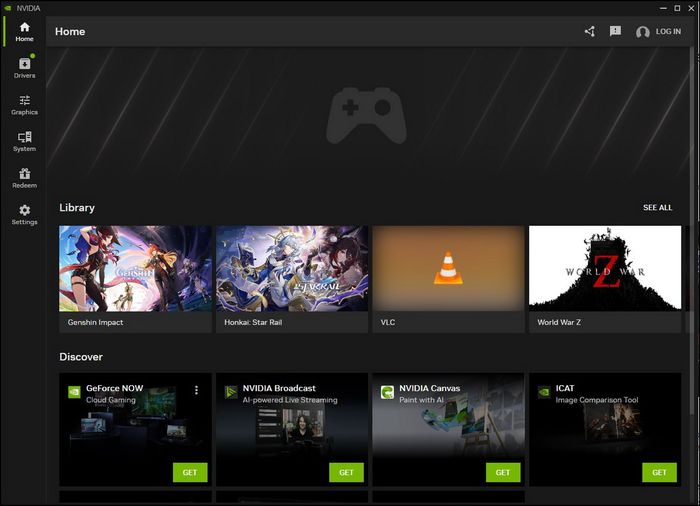Open World War Z thumbnail
Viewport: 700px width, 506px height.
tap(605, 268)
